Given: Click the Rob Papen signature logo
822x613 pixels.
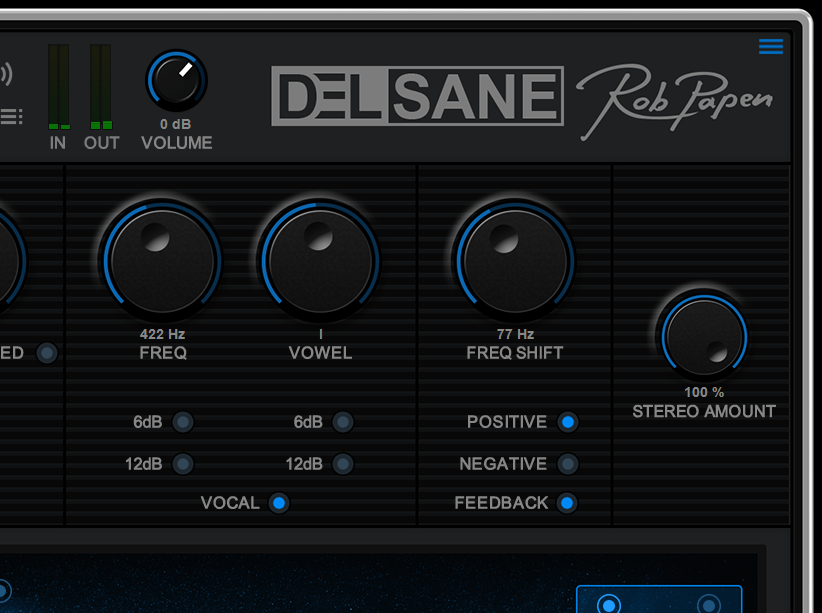Looking at the screenshot, I should coord(675,101).
